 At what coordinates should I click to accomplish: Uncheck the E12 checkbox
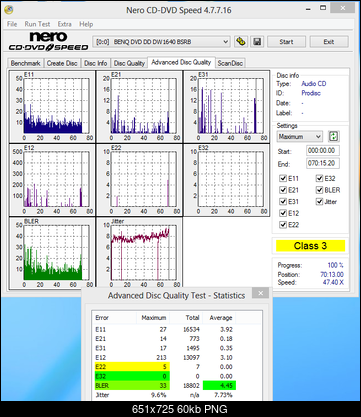tap(283, 213)
